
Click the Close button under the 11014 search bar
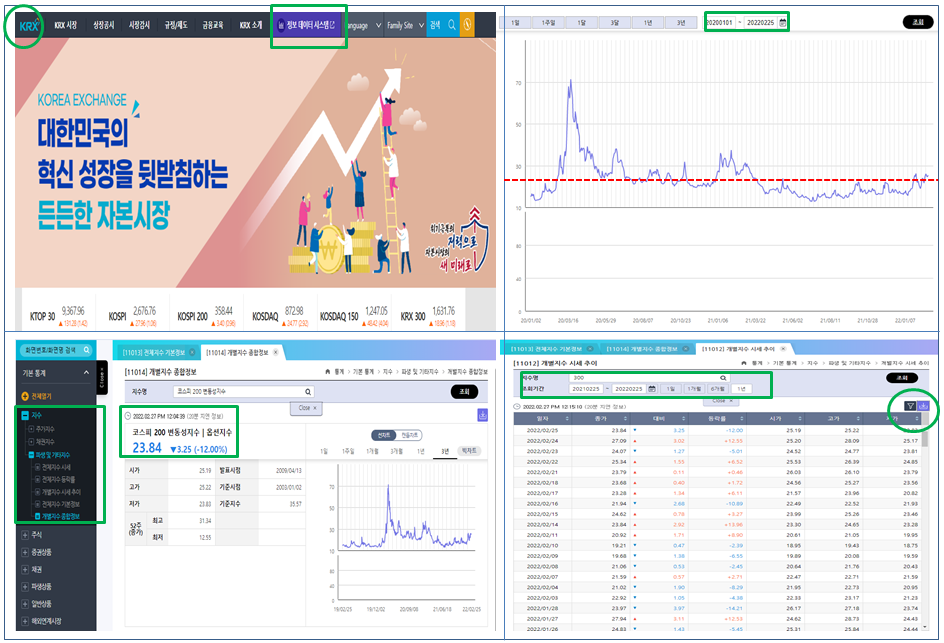click(x=307, y=408)
